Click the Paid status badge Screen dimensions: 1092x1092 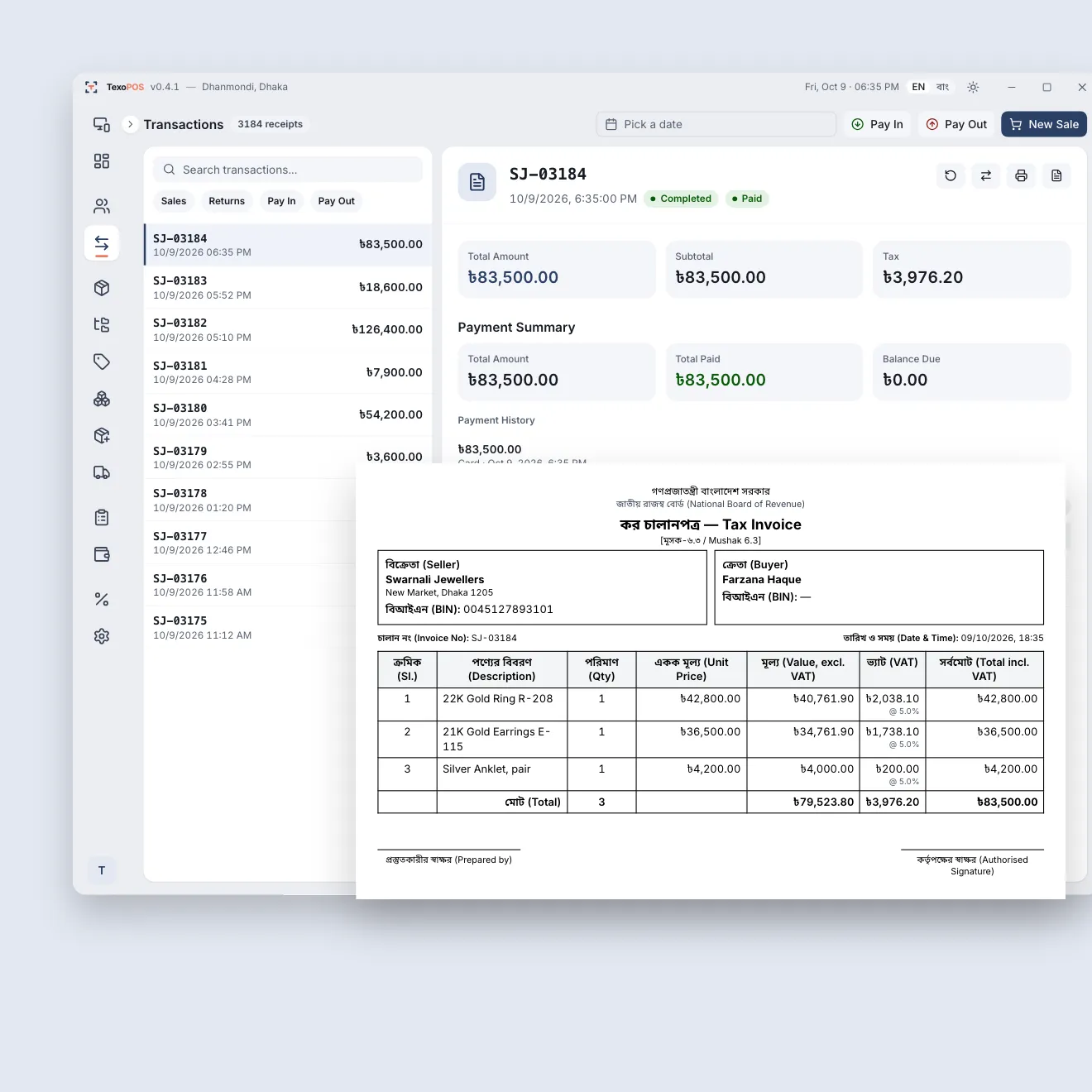747,199
